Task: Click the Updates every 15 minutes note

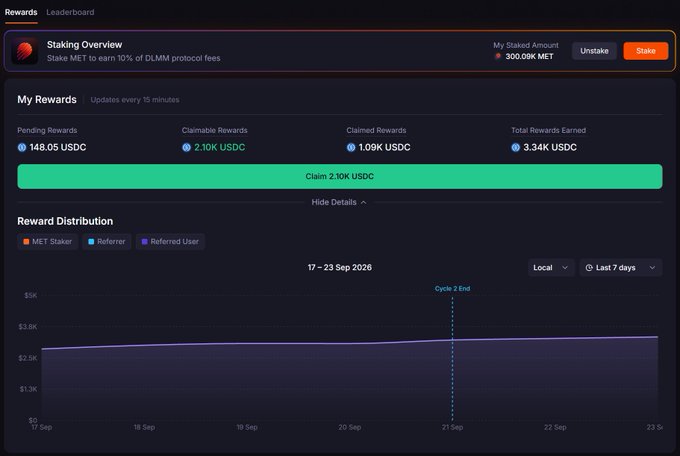Action: (135, 100)
